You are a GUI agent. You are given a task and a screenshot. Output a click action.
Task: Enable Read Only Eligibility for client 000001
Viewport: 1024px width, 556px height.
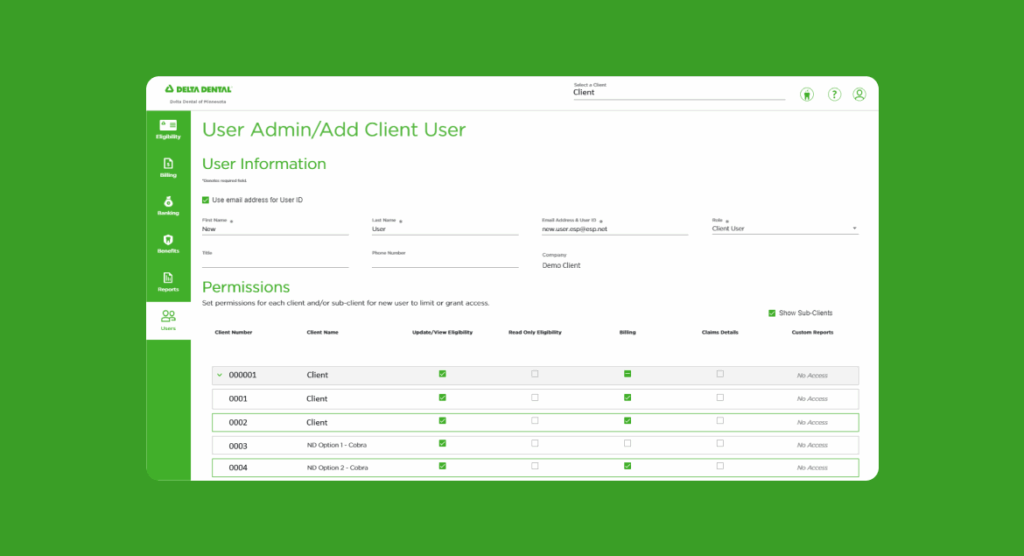pyautogui.click(x=535, y=374)
